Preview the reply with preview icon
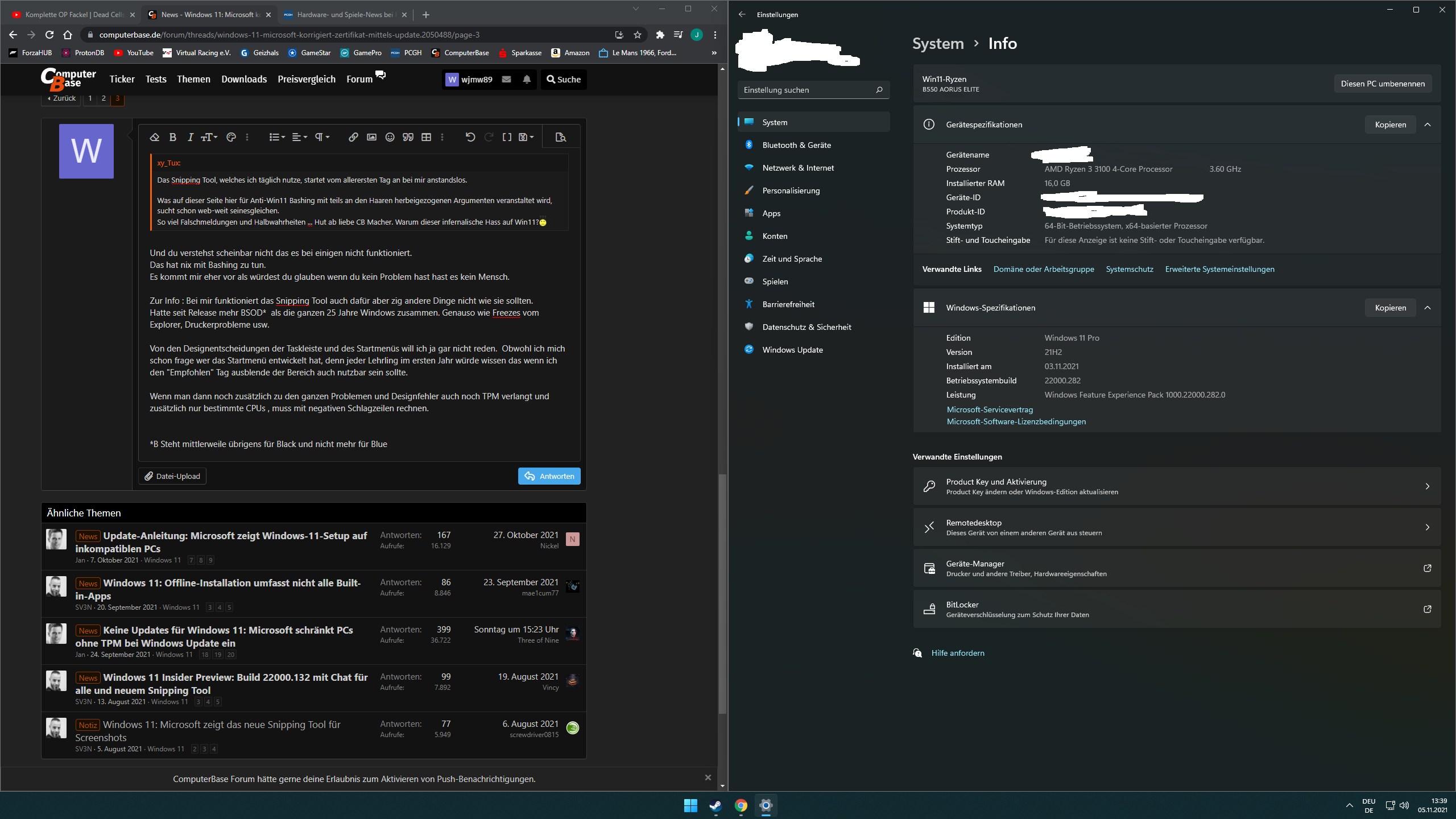 click(x=561, y=137)
